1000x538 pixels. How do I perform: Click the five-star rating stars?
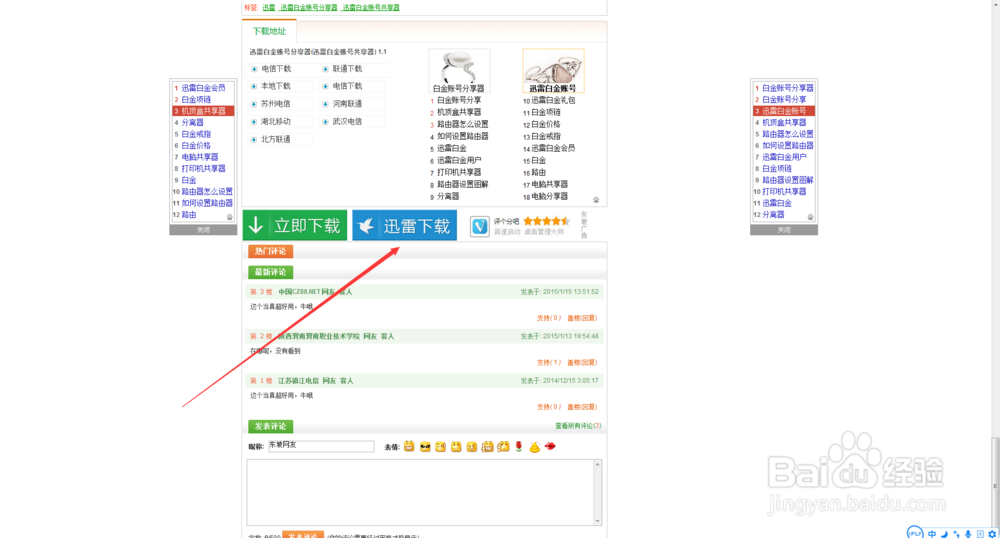pyautogui.click(x=547, y=221)
